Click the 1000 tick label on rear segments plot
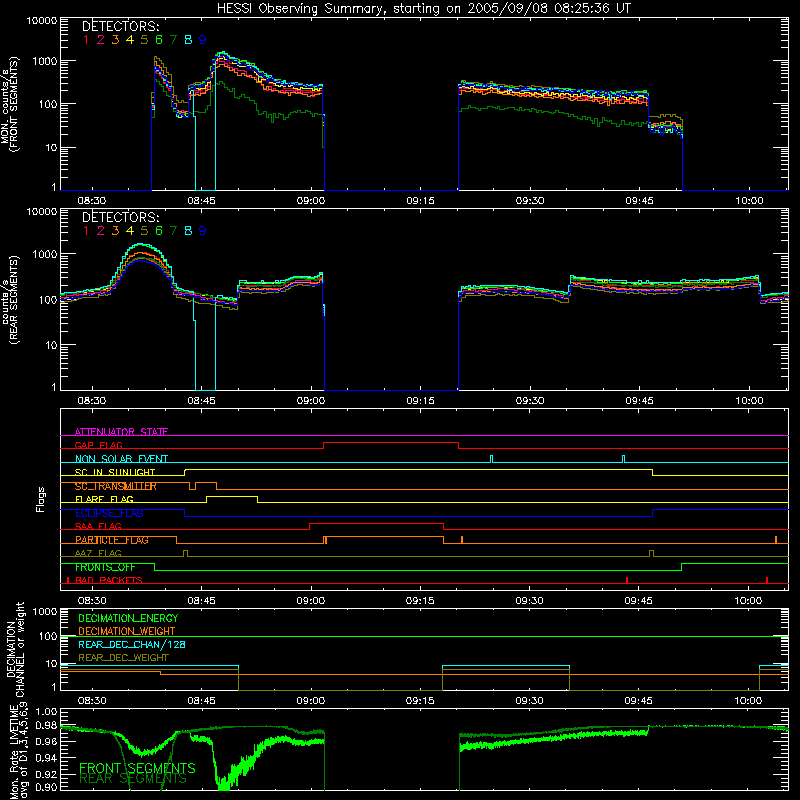The height and width of the screenshot is (800, 800). pyautogui.click(x=44, y=254)
